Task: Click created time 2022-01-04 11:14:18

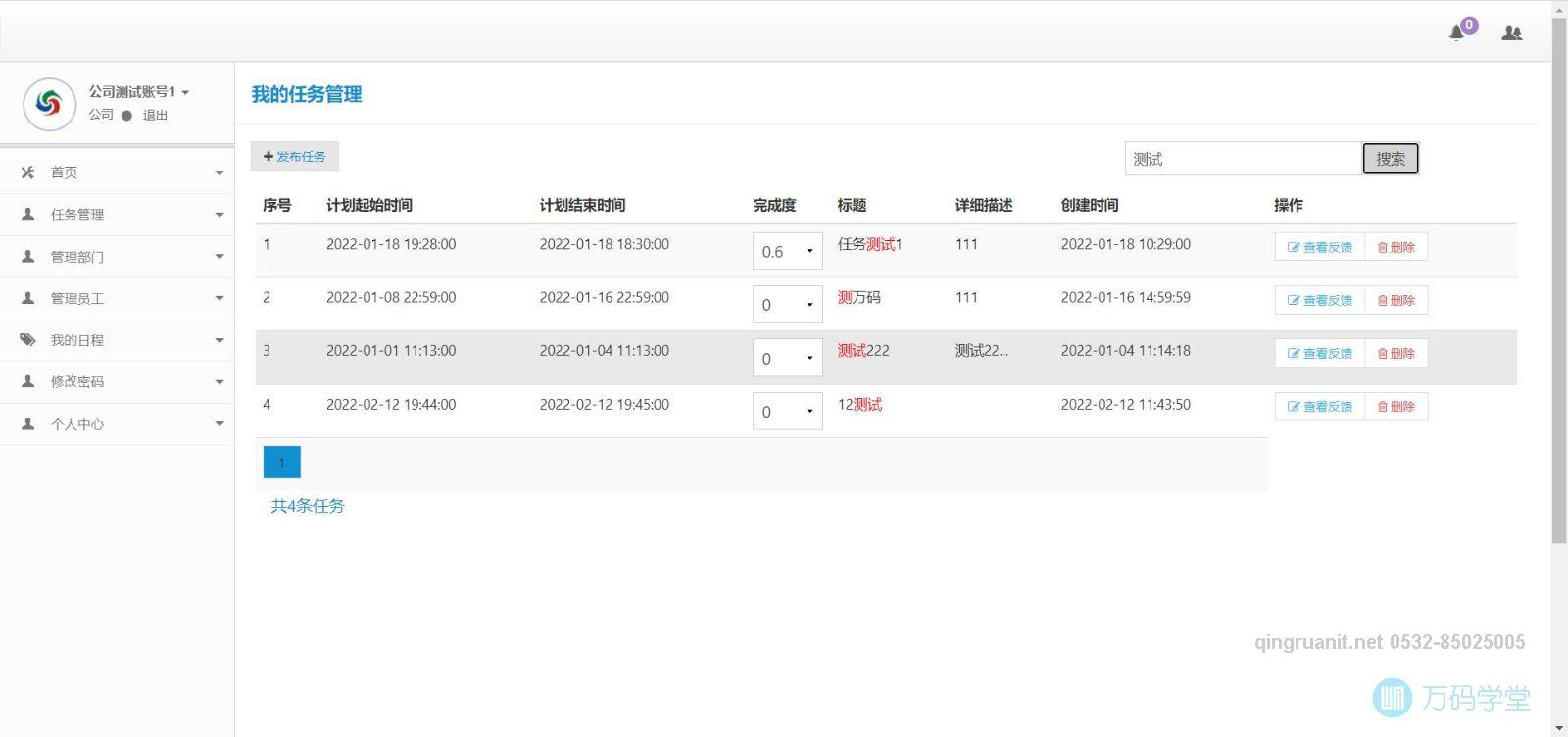Action: coord(1126,350)
